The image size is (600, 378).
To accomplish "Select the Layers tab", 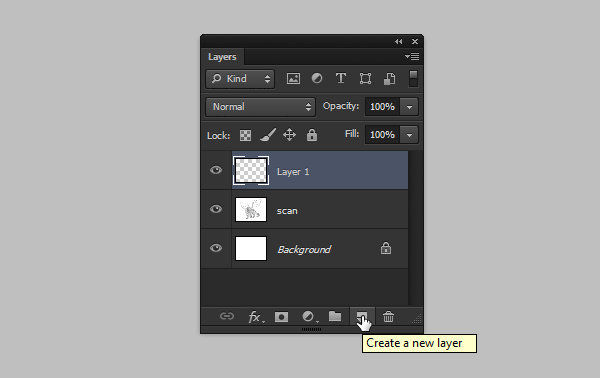I will tap(222, 57).
